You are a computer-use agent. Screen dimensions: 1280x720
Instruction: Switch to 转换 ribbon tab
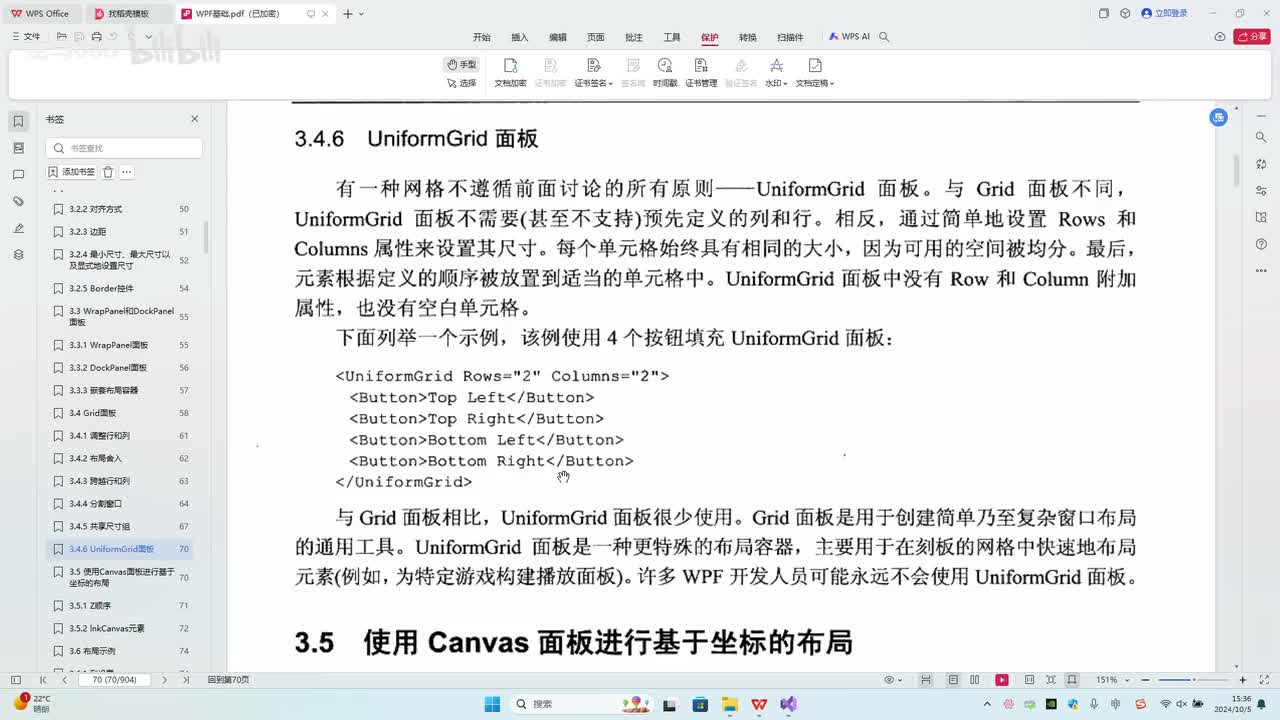click(748, 37)
